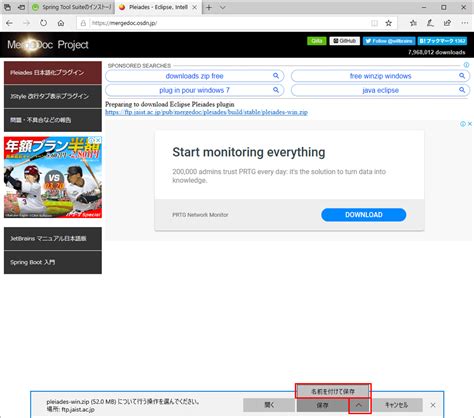Image resolution: width=474 pixels, height=418 pixels.
Task: Close the baseball ad with X
Action: pos(99,140)
